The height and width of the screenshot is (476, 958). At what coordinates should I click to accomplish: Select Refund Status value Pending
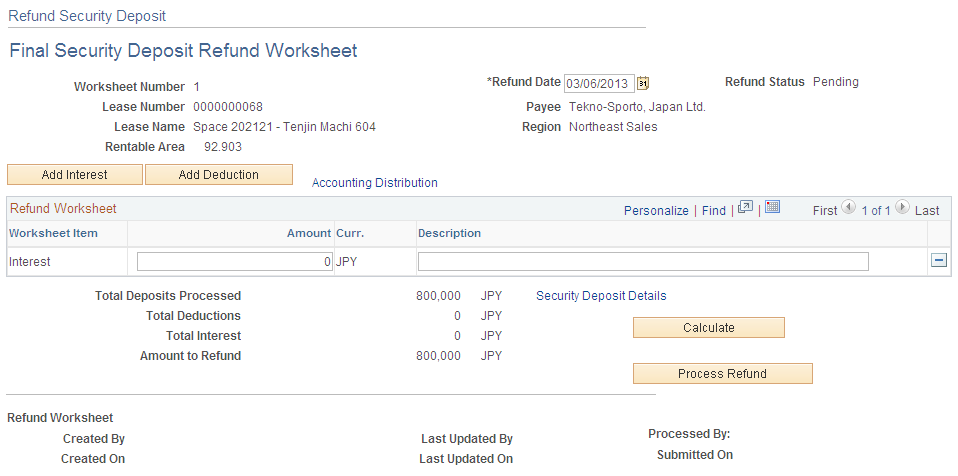point(835,82)
